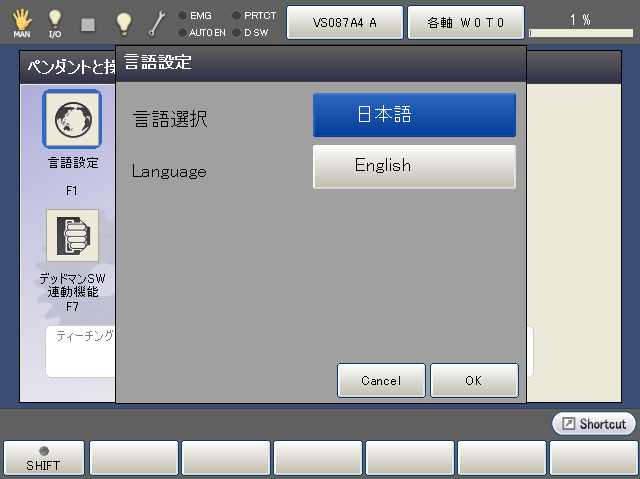This screenshot has height=479, width=640.
Task: Choose English as the language
Action: tap(414, 166)
